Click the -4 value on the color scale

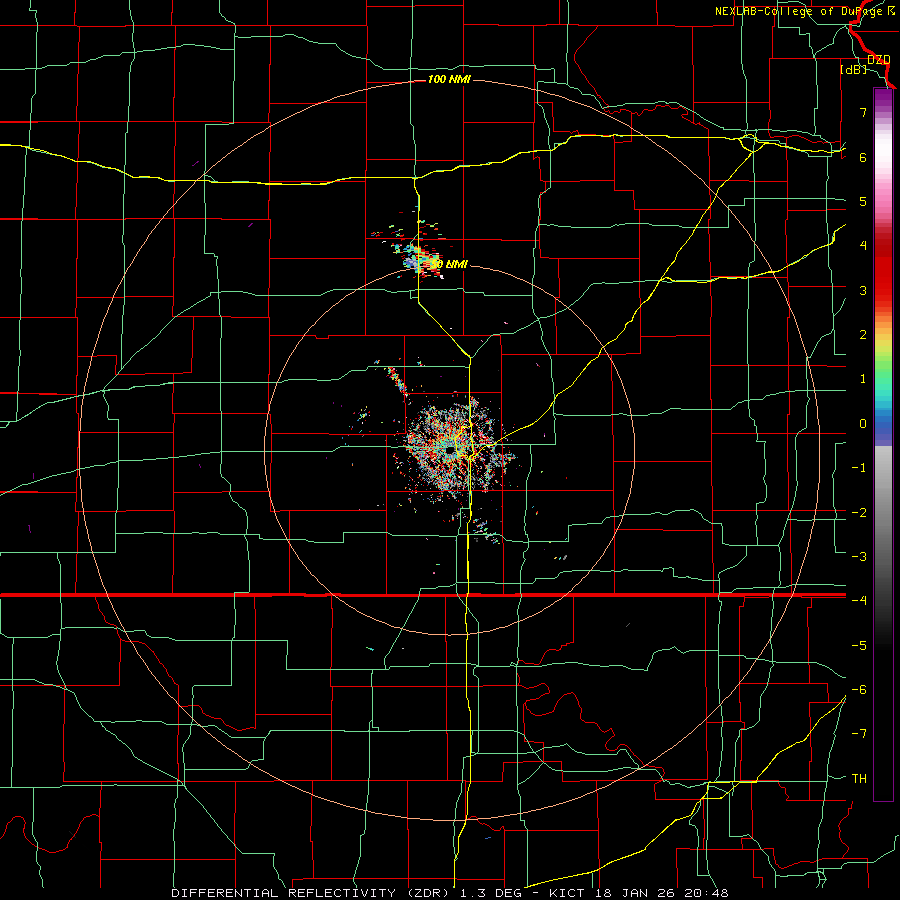(x=859, y=600)
